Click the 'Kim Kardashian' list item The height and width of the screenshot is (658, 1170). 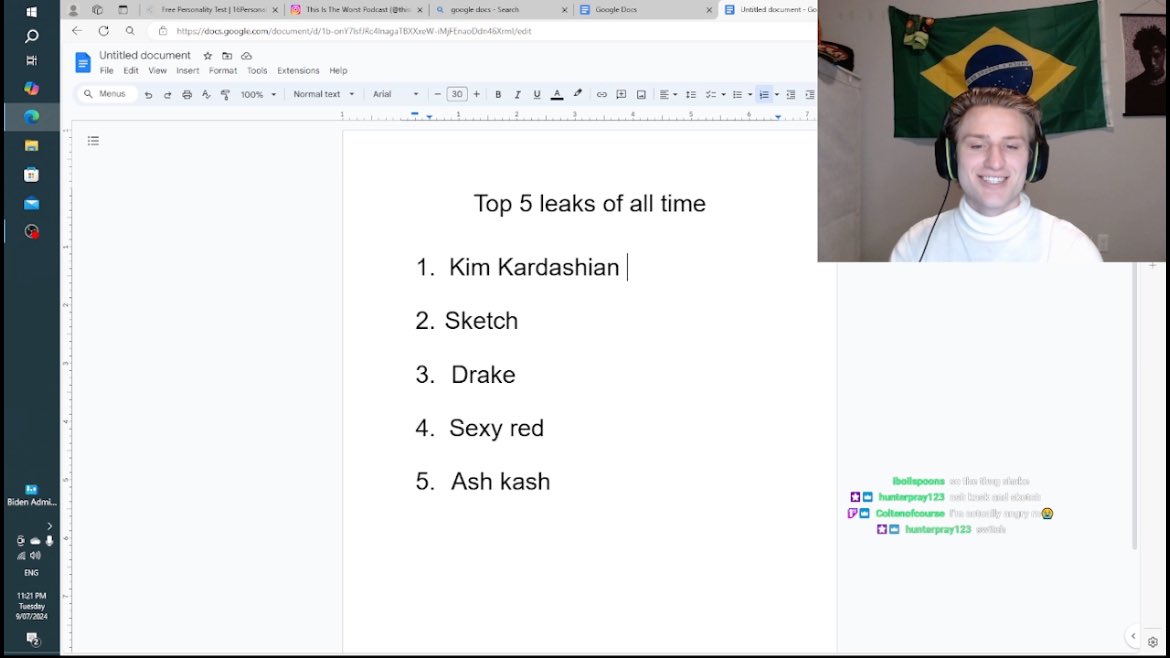click(534, 267)
